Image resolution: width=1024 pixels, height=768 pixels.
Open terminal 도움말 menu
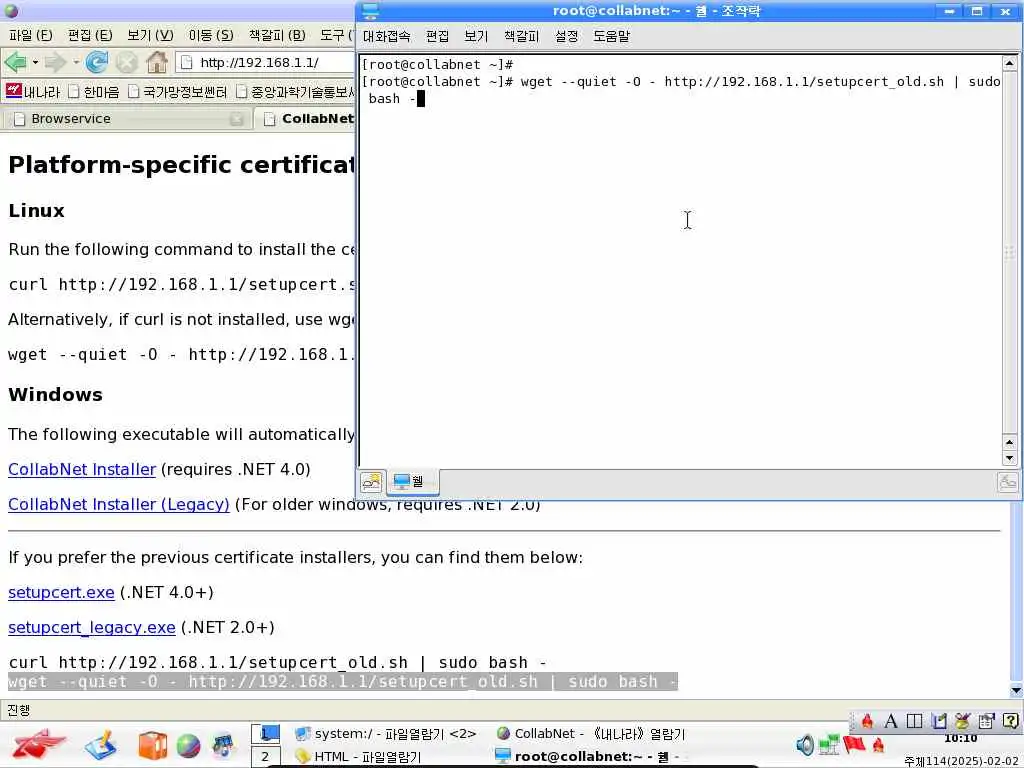click(x=611, y=37)
